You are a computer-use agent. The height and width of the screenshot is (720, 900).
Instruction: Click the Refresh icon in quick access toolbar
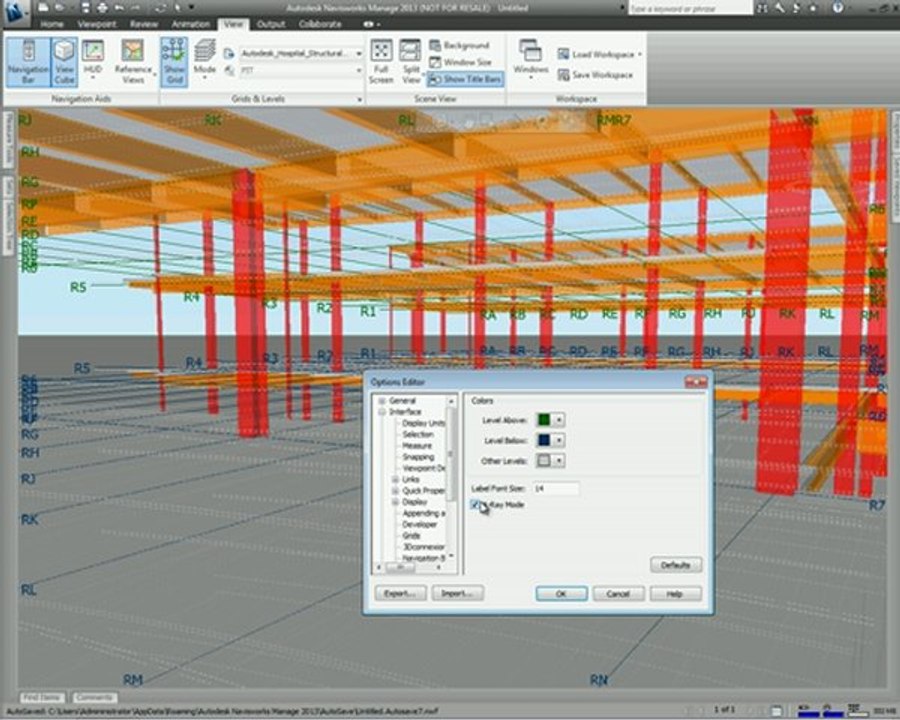click(x=160, y=7)
